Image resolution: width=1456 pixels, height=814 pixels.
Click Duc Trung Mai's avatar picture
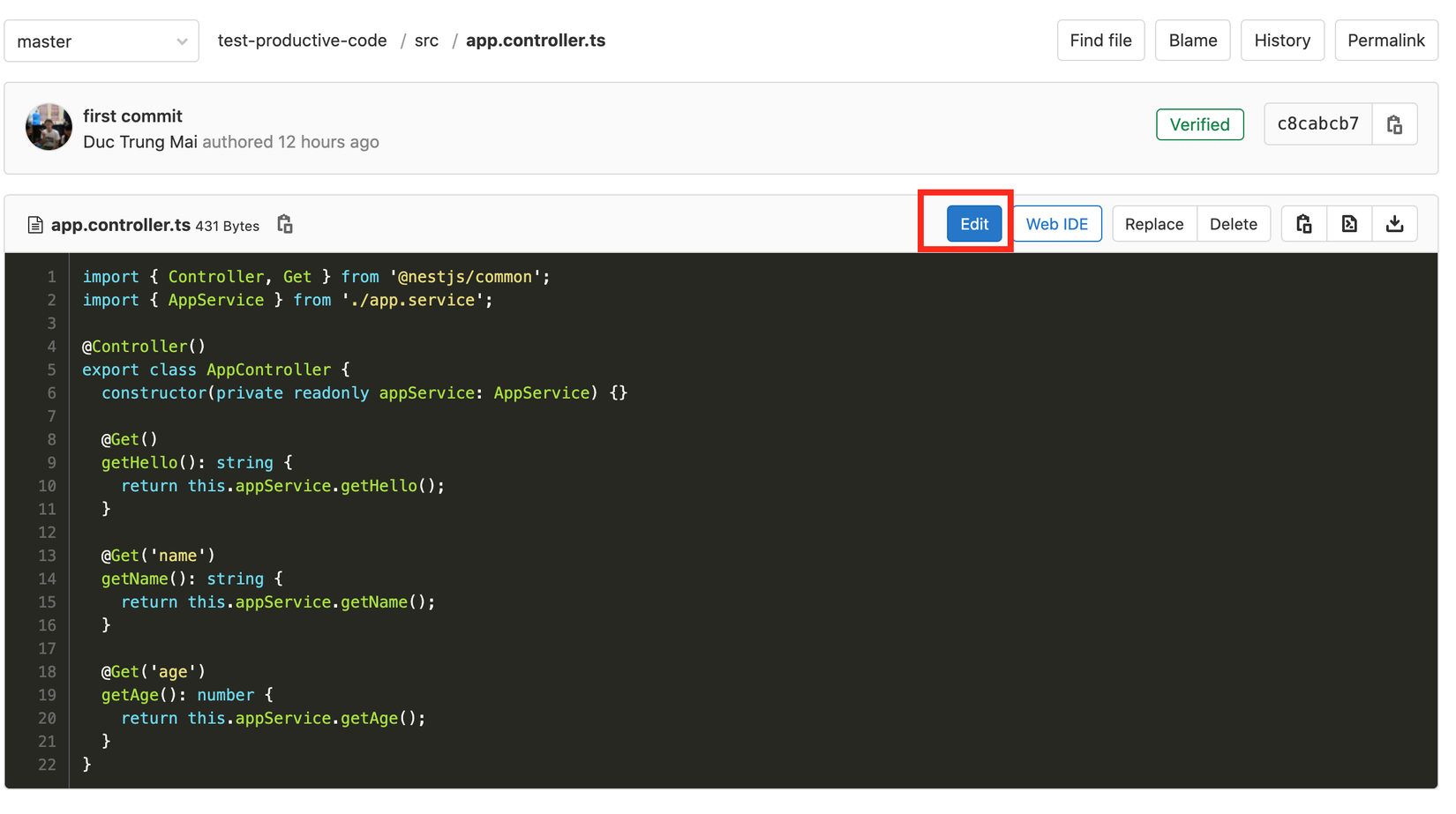coord(49,127)
